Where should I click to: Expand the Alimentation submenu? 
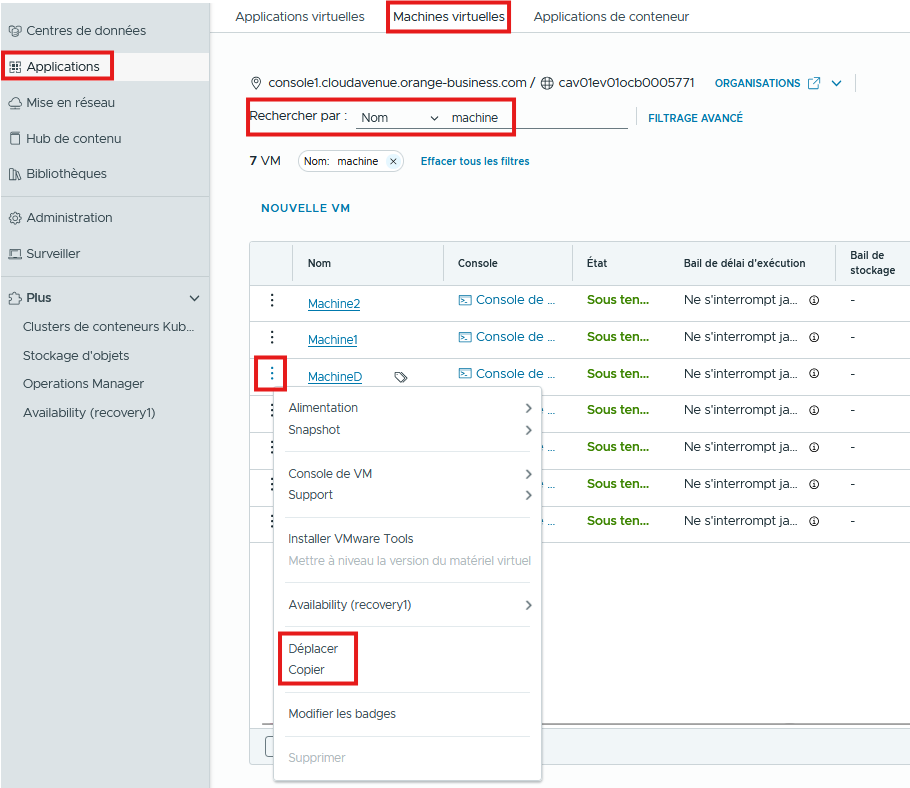pos(408,408)
